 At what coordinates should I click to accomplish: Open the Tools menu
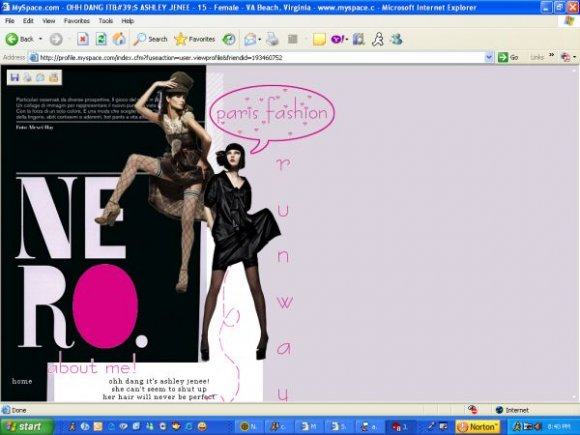coord(105,21)
